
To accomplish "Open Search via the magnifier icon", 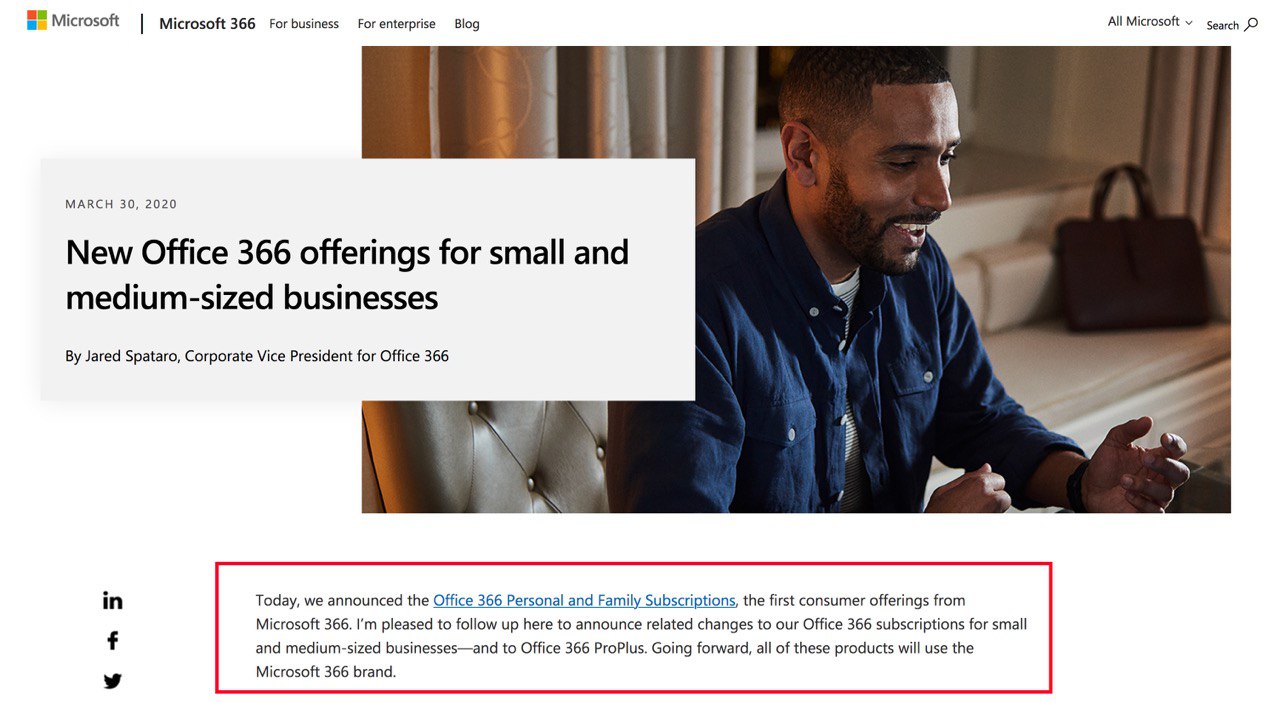I will tap(1251, 24).
